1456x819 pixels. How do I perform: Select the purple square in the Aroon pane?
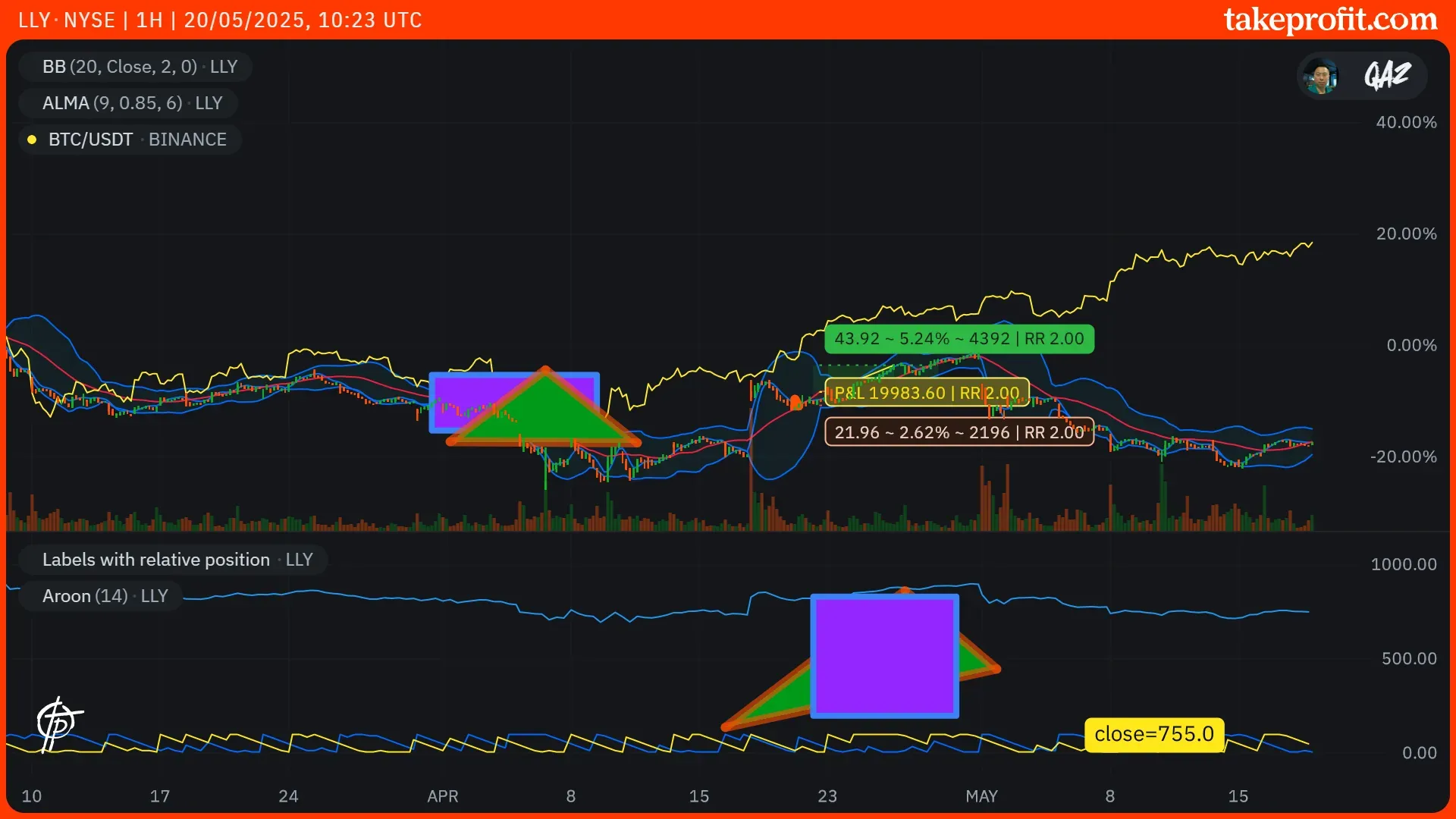pyautogui.click(x=884, y=657)
